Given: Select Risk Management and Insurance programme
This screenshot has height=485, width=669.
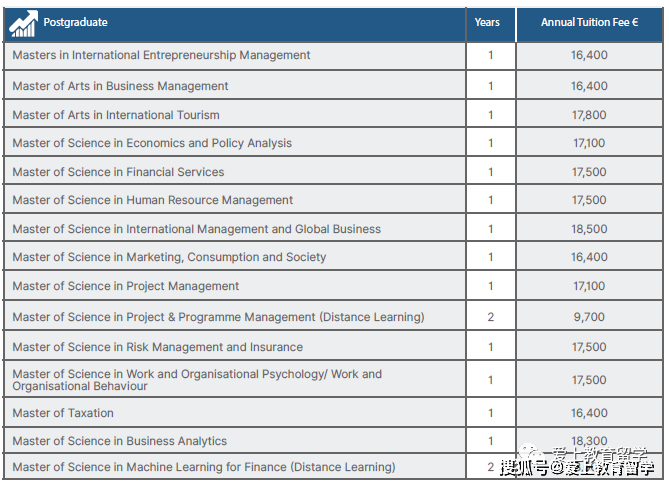Looking at the screenshot, I should pos(157,347).
